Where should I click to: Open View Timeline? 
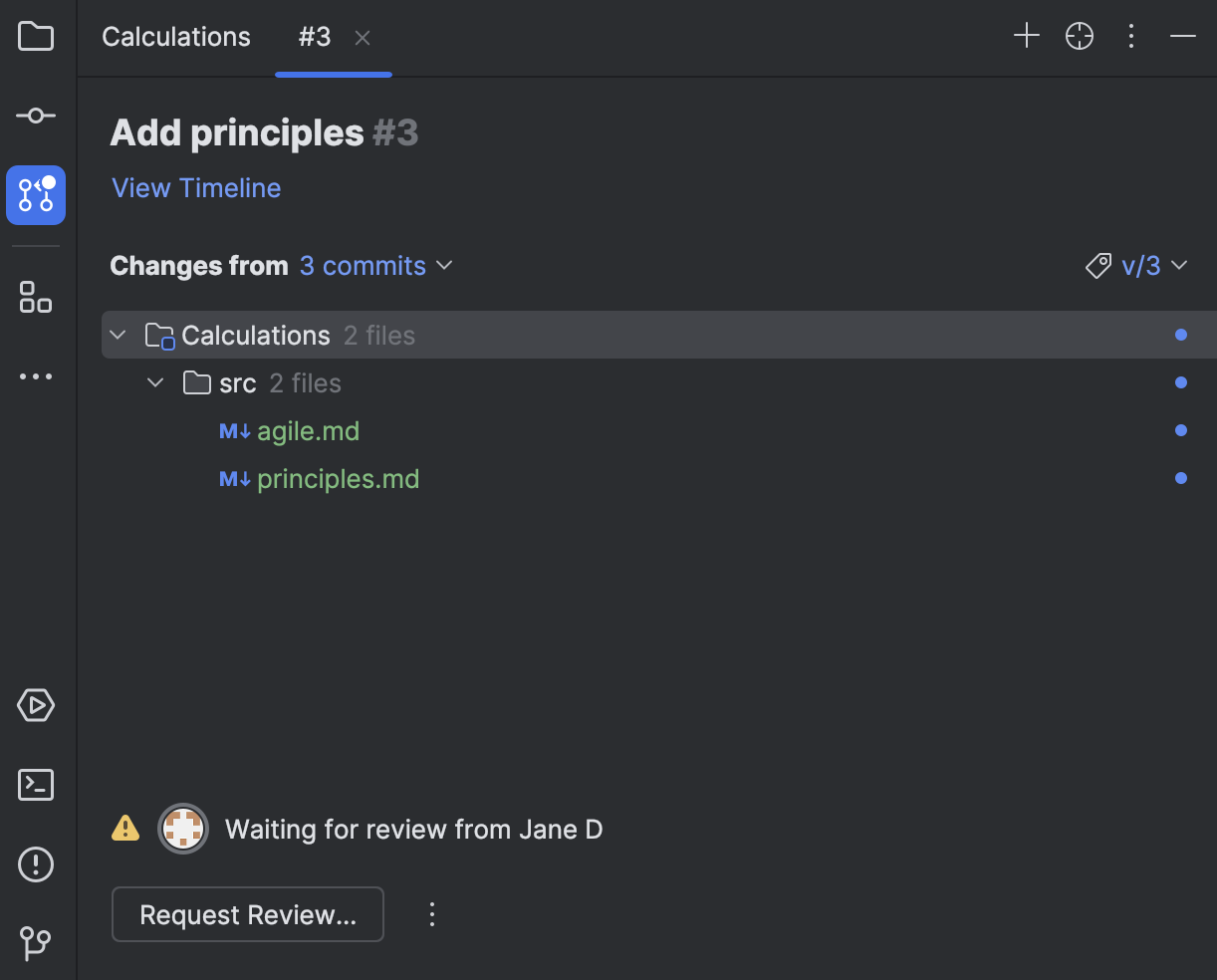tap(195, 188)
